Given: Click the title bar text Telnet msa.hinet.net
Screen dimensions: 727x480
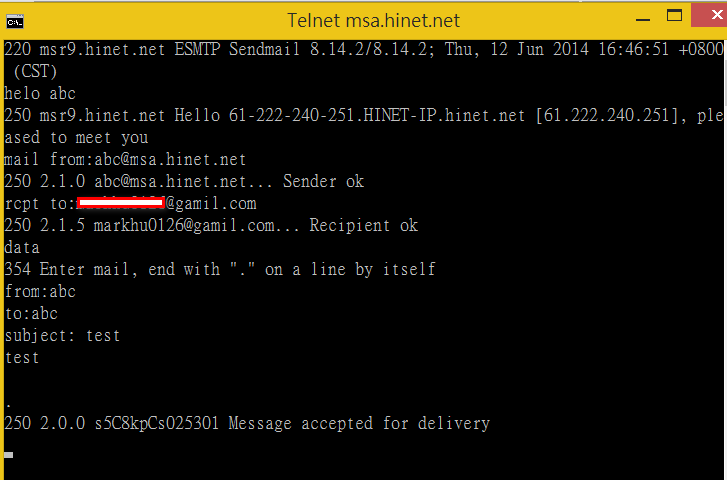Looking at the screenshot, I should click(373, 21).
